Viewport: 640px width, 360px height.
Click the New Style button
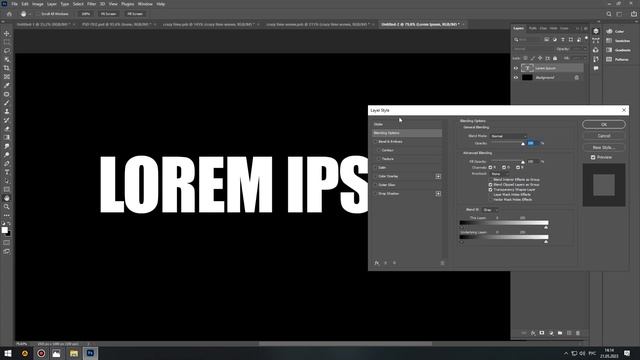[604, 147]
